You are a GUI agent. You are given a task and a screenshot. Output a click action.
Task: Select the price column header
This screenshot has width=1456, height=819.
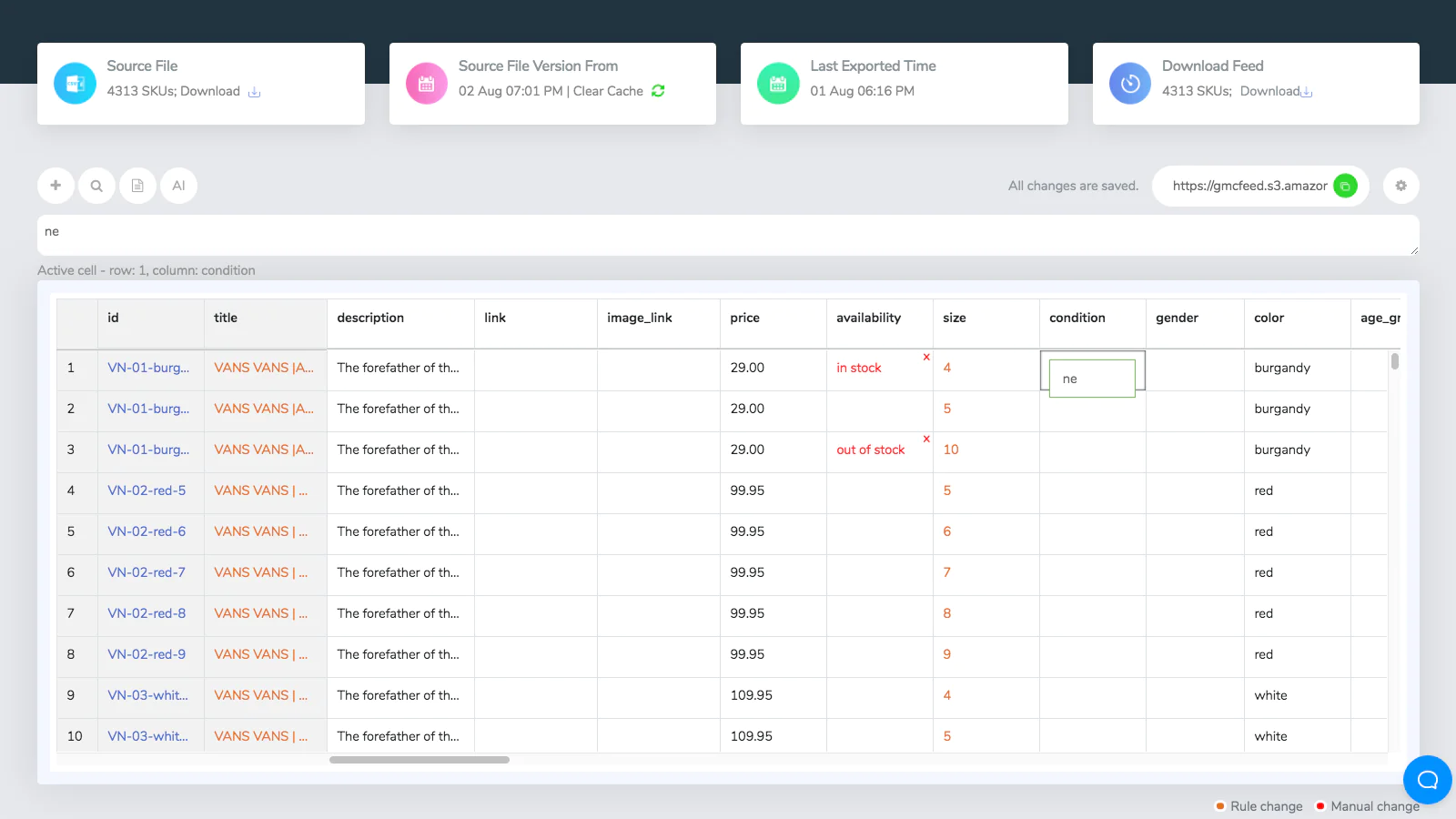[x=773, y=323]
